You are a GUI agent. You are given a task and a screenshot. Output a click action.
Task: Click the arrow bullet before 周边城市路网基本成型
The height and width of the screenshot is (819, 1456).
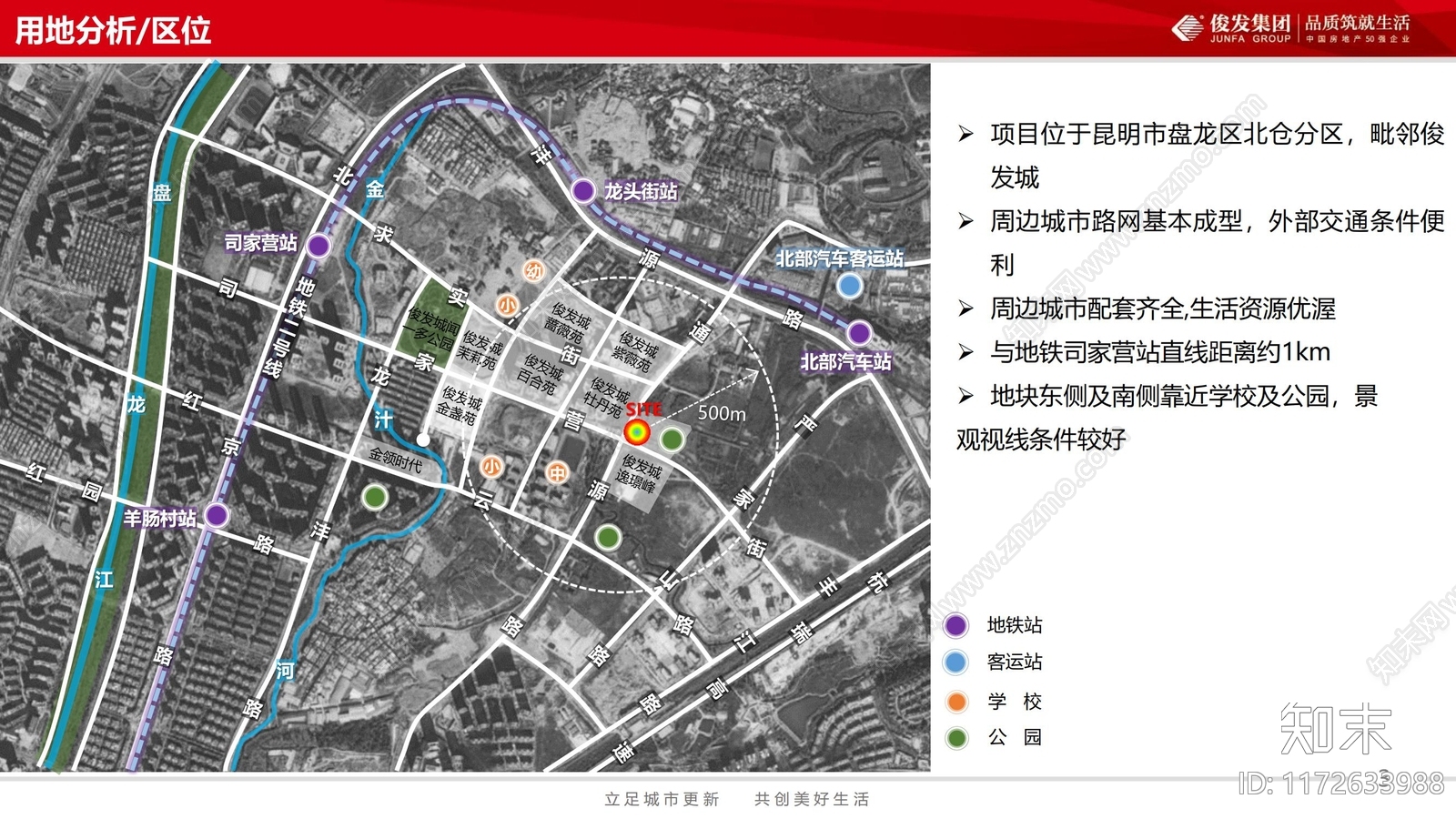[966, 221]
